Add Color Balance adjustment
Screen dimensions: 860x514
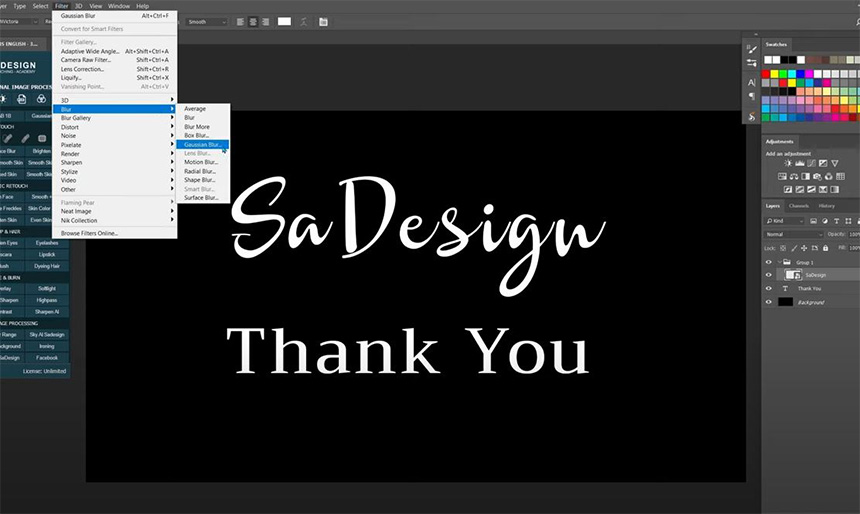pos(794,177)
